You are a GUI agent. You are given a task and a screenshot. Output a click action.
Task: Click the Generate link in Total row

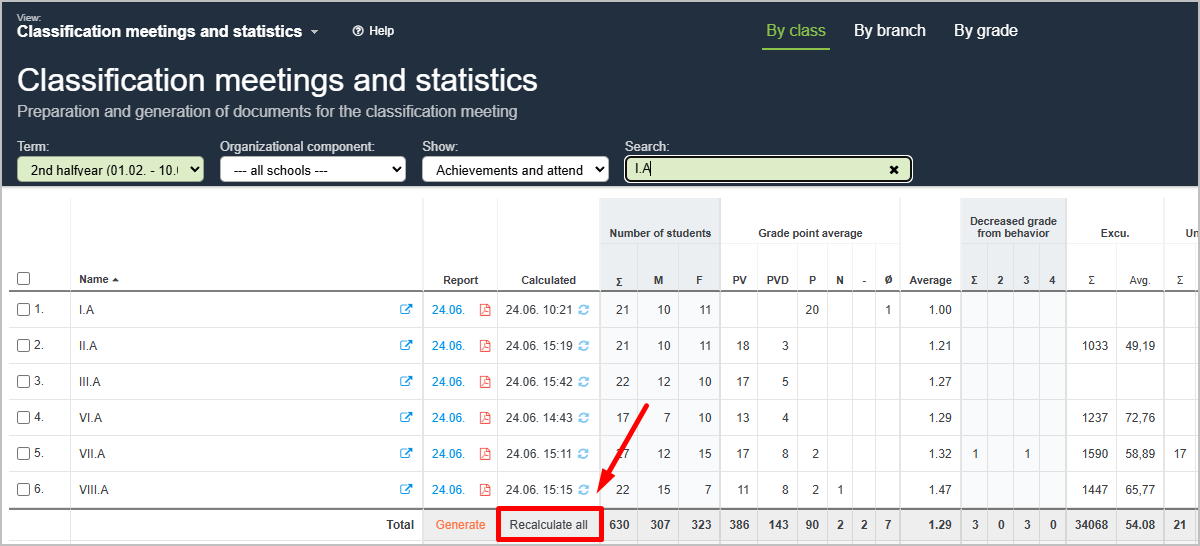460,525
